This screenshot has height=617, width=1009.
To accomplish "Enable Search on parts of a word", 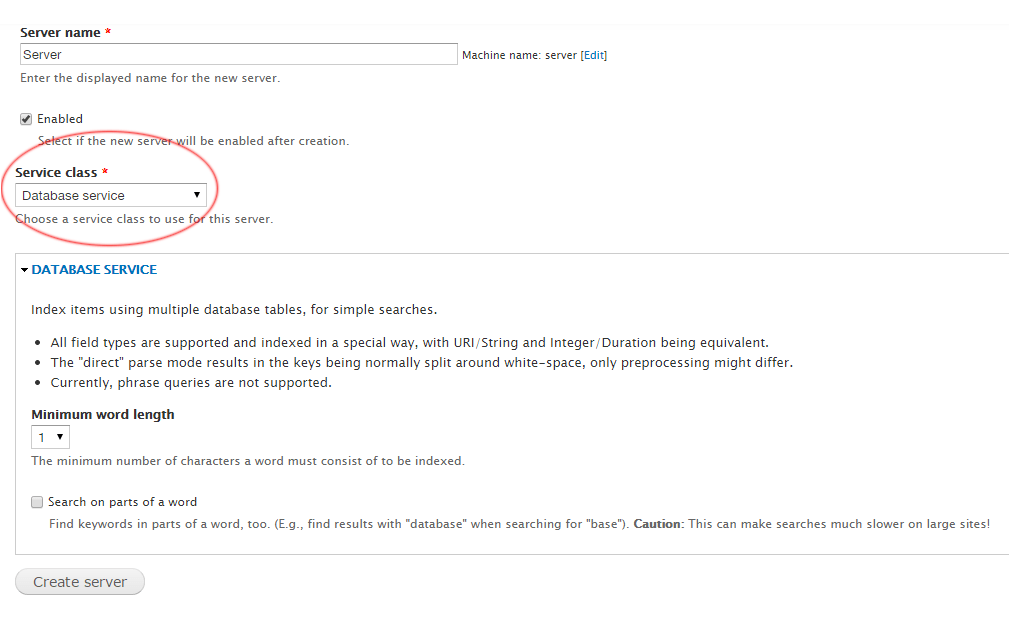I will tap(37, 502).
